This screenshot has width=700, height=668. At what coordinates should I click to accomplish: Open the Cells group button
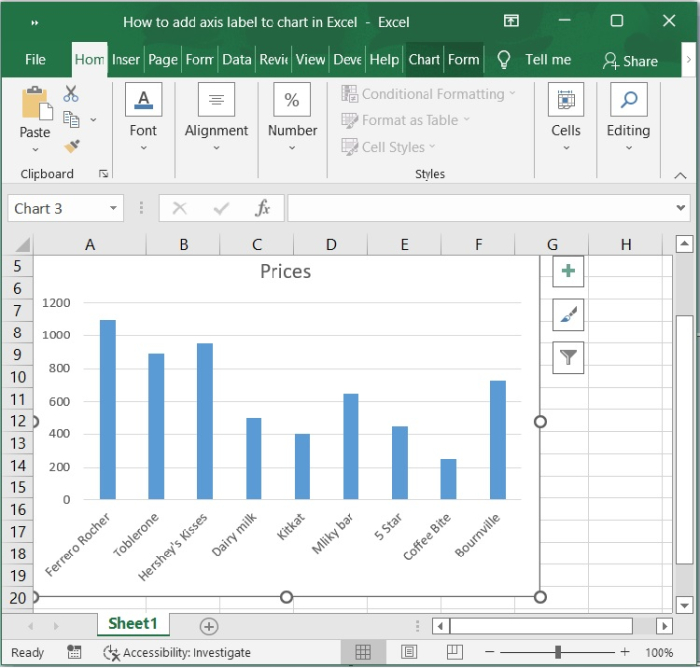[x=566, y=117]
